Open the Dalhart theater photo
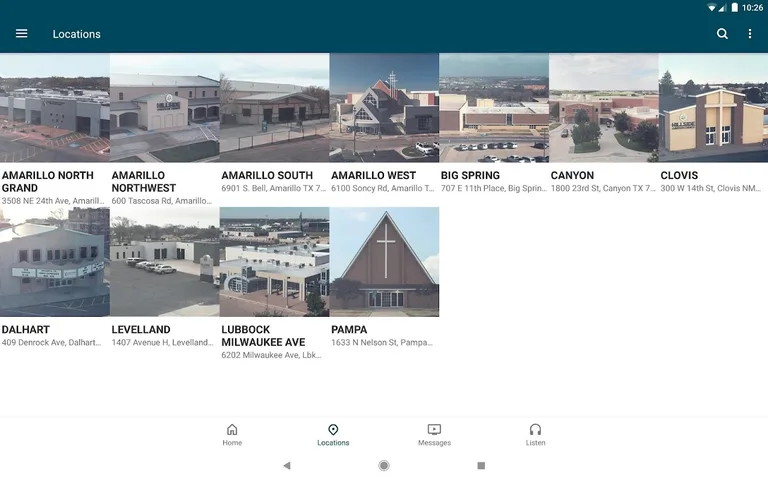The width and height of the screenshot is (768, 480). point(55,262)
